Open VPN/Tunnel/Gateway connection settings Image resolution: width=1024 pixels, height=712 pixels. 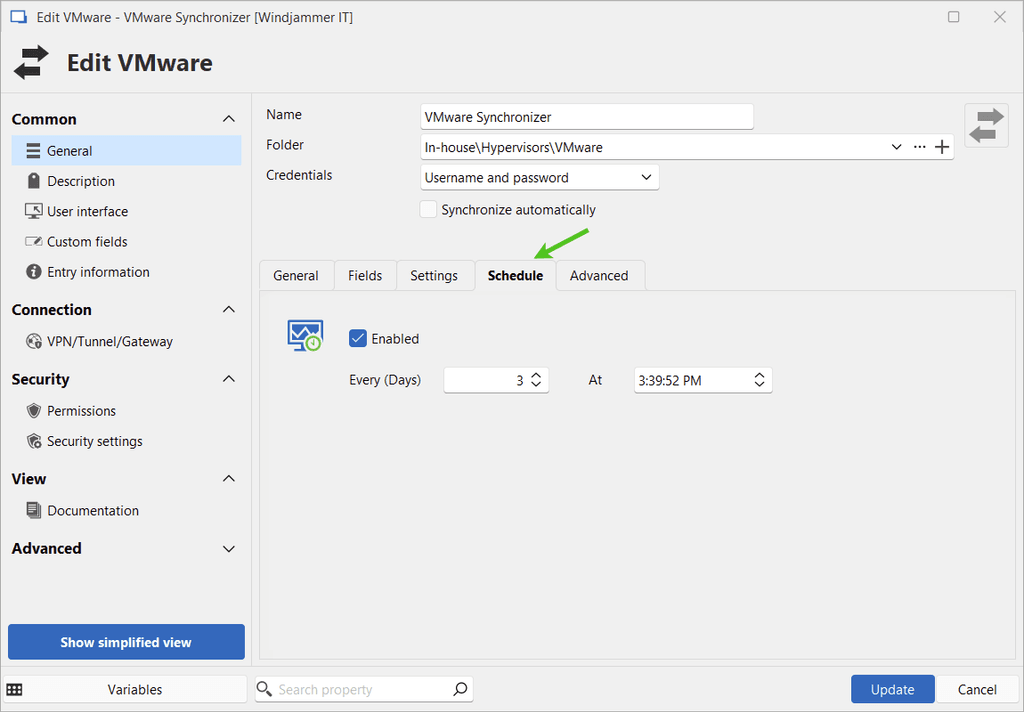click(x=109, y=341)
